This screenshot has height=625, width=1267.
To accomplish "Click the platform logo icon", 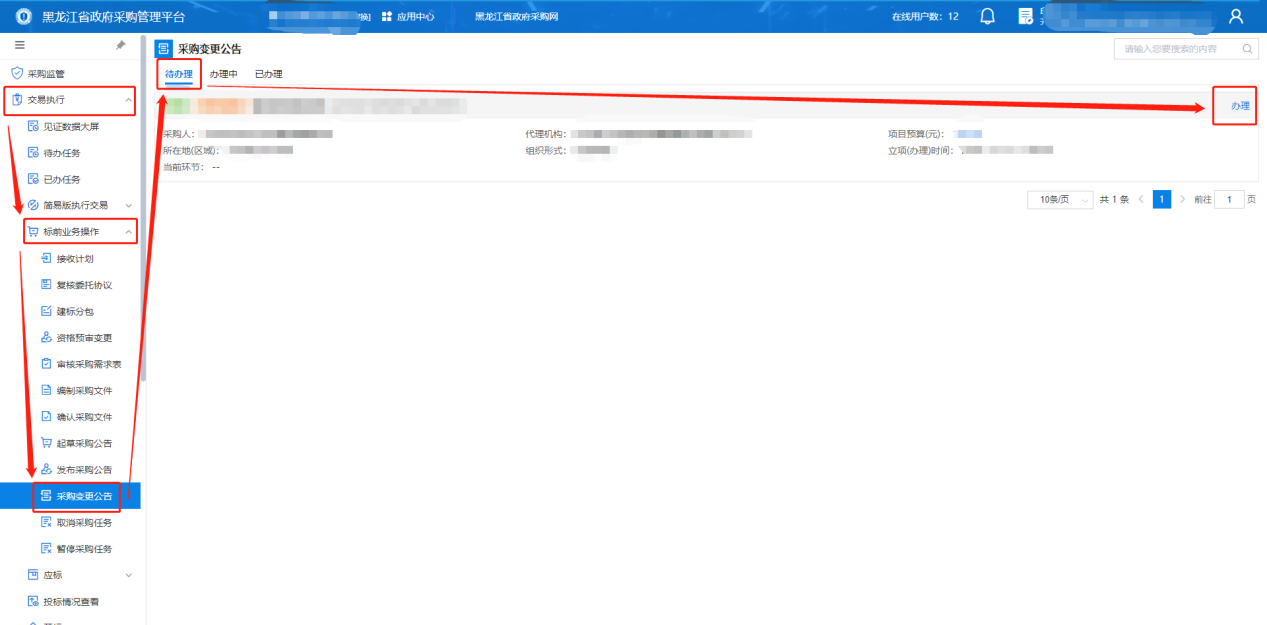I will [23, 16].
